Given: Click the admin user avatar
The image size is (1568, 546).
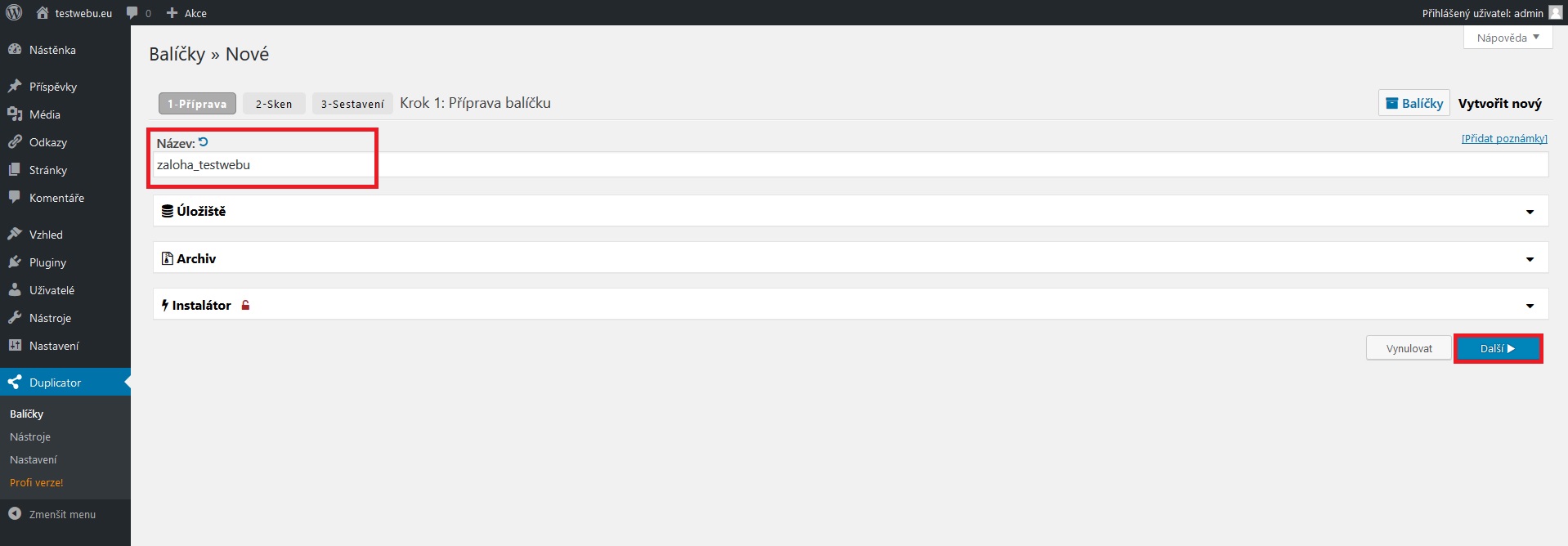Looking at the screenshot, I should pyautogui.click(x=1556, y=12).
